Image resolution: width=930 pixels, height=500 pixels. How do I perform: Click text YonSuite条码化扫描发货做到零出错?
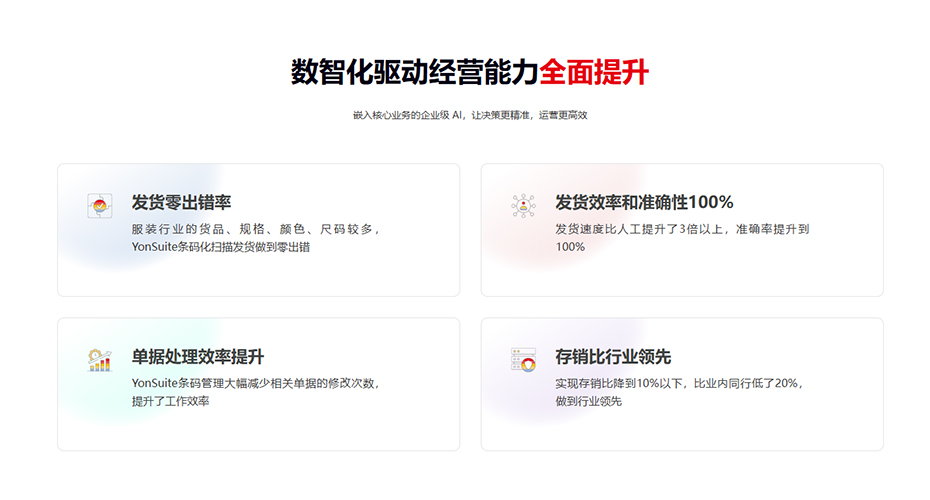coord(220,246)
